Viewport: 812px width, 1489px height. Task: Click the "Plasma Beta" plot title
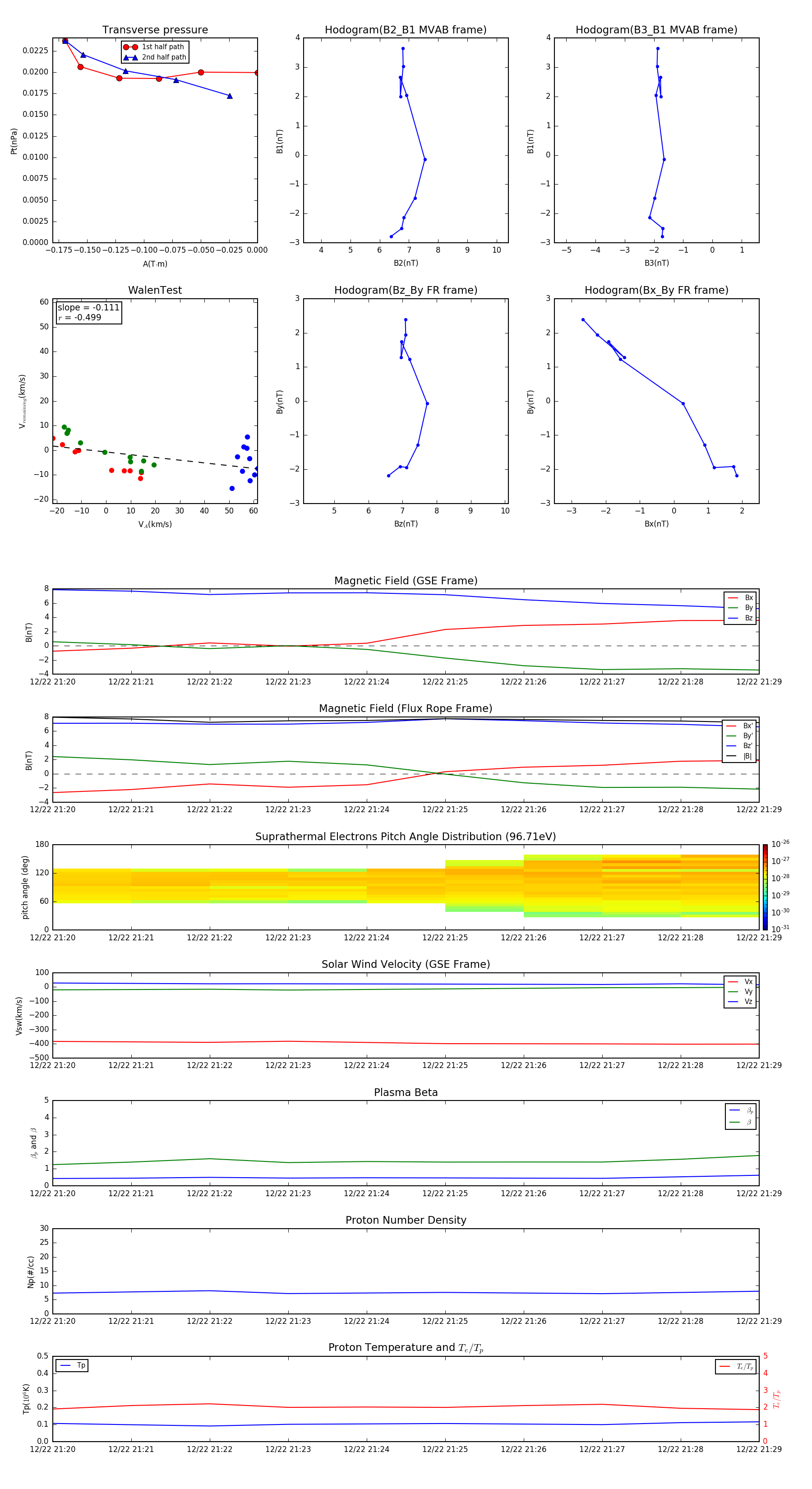tap(406, 1092)
